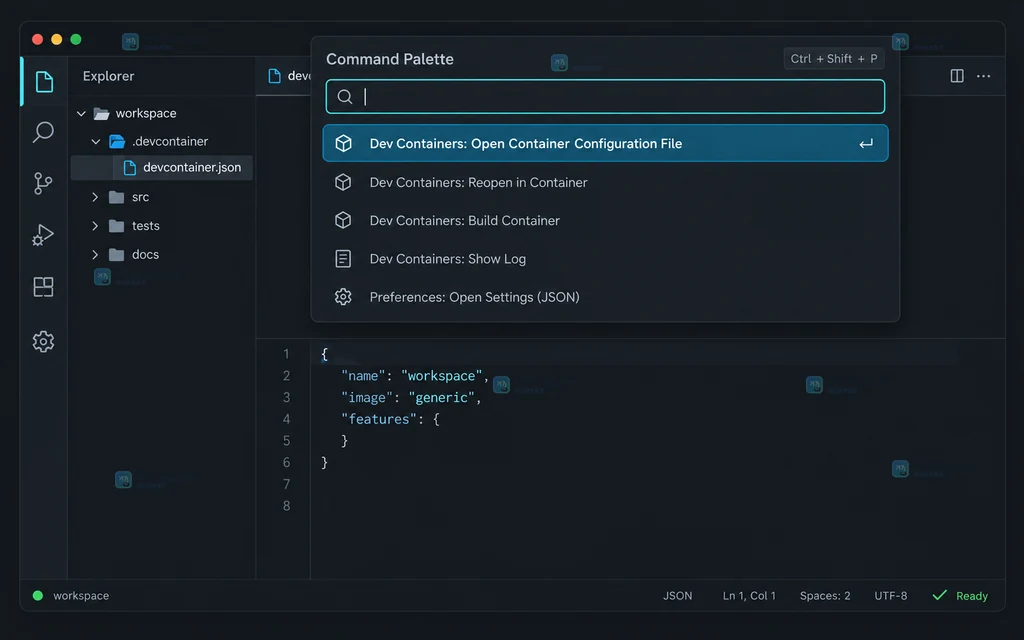Select Dev Containers: Show Log command
Image resolution: width=1024 pixels, height=640 pixels.
[x=605, y=259]
